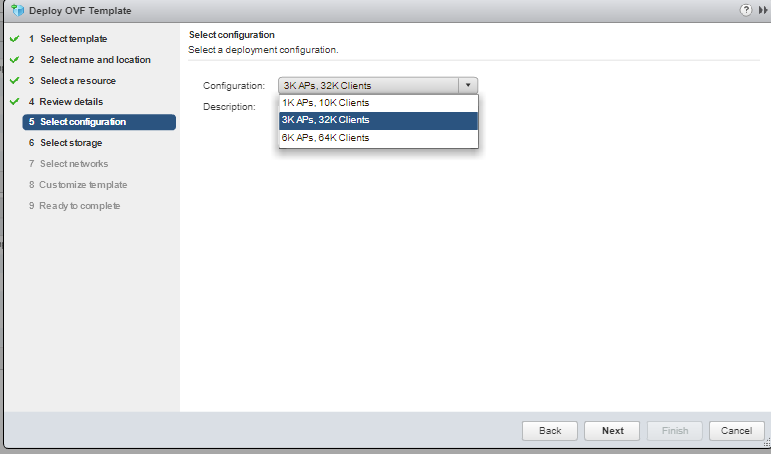The width and height of the screenshot is (771, 454).
Task: Click the greyed-out Finish button
Action: pyautogui.click(x=675, y=431)
